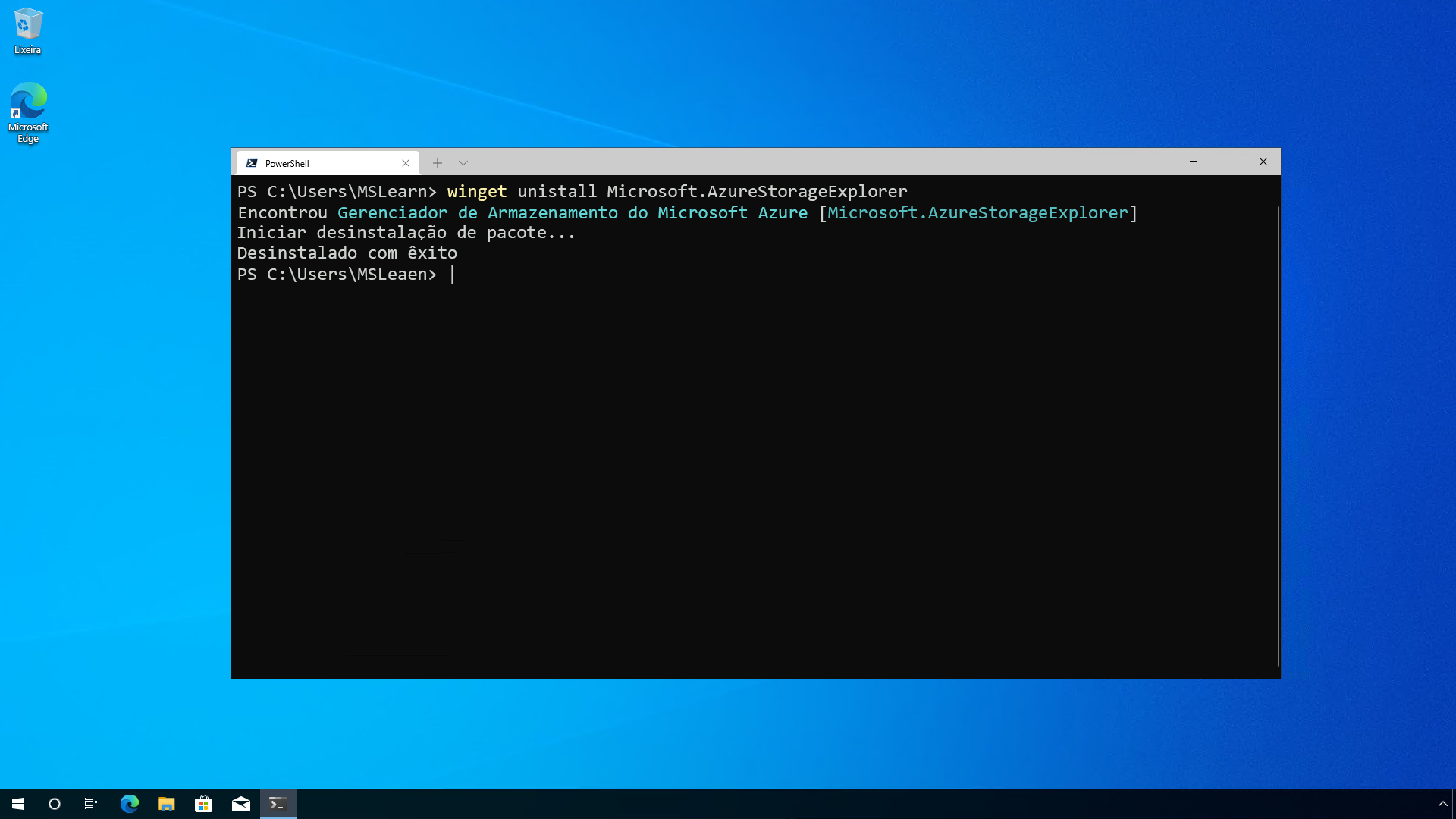Click the 'PS C:\Users\MSLeaen>' prompt
The width and height of the screenshot is (1456, 819).
coord(337,275)
